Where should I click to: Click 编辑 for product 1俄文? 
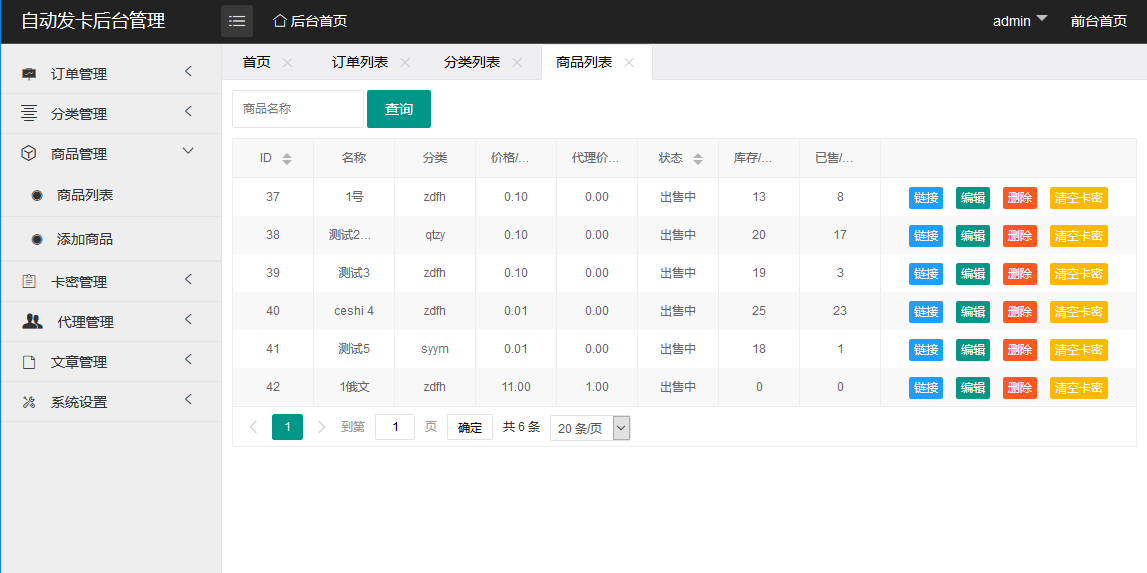pos(973,388)
